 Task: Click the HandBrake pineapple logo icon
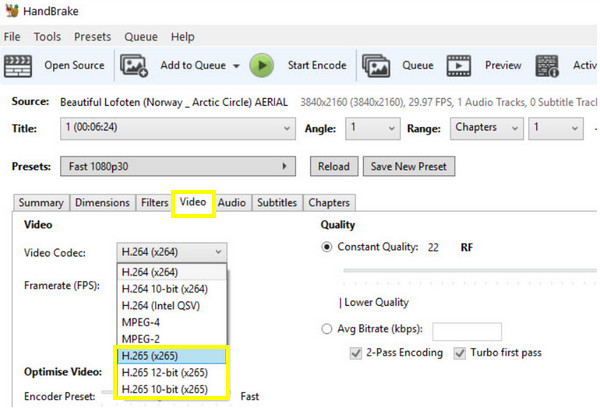(12, 10)
